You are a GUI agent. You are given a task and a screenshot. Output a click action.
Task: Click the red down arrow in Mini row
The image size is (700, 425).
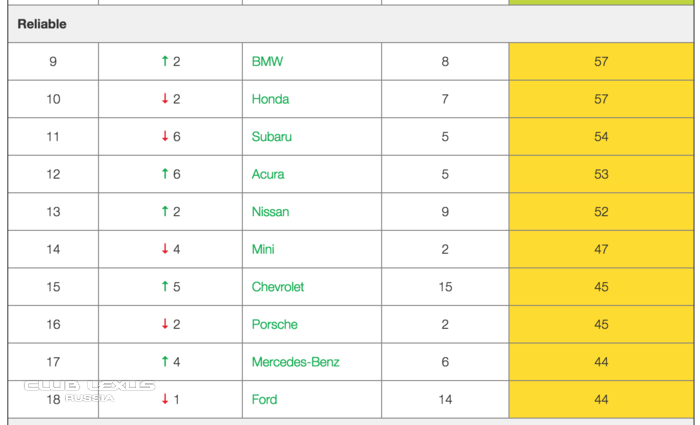165,249
